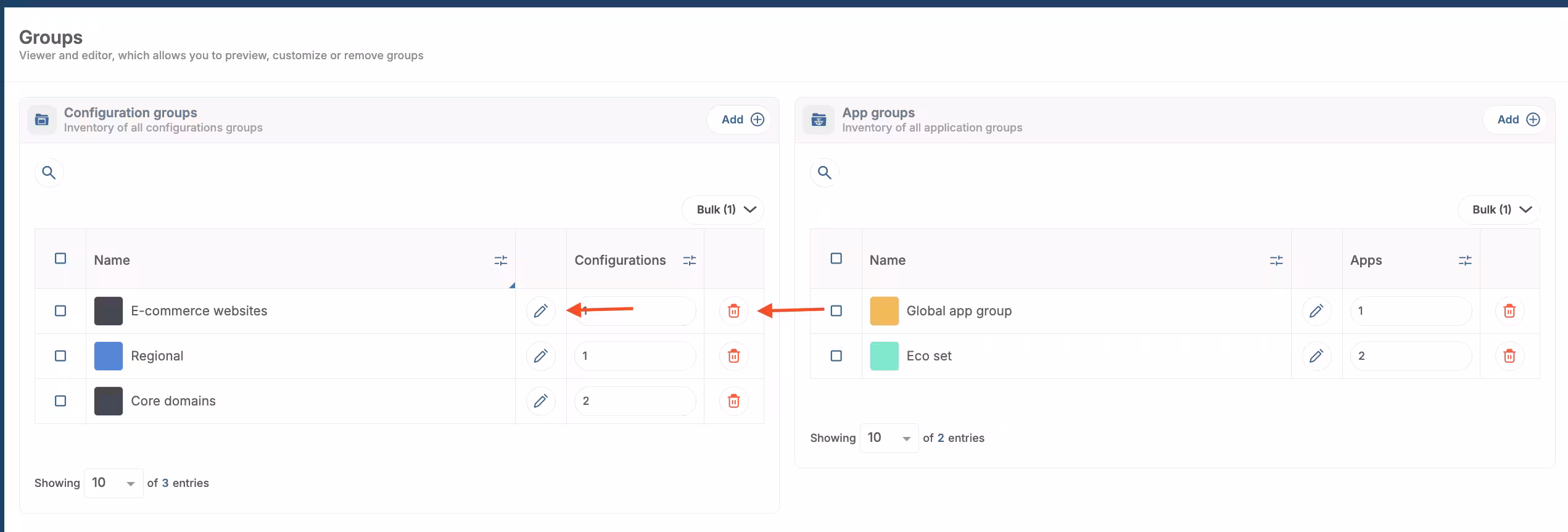Open search in App groups panel

825,173
